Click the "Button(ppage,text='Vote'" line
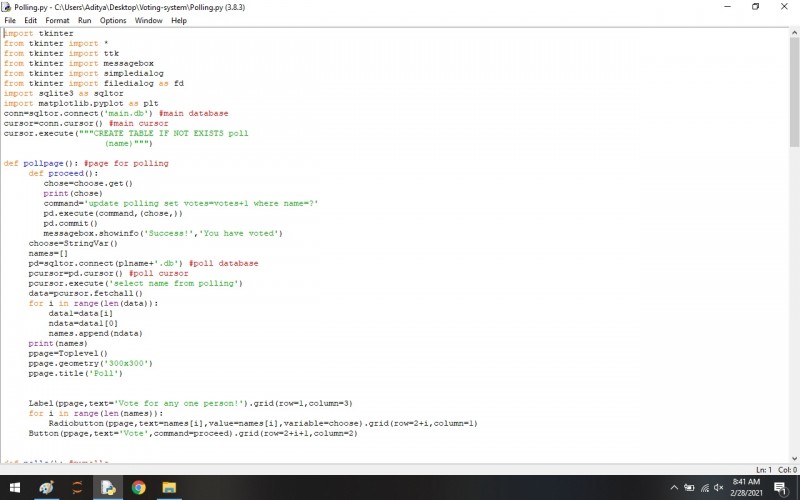 click(x=193, y=433)
